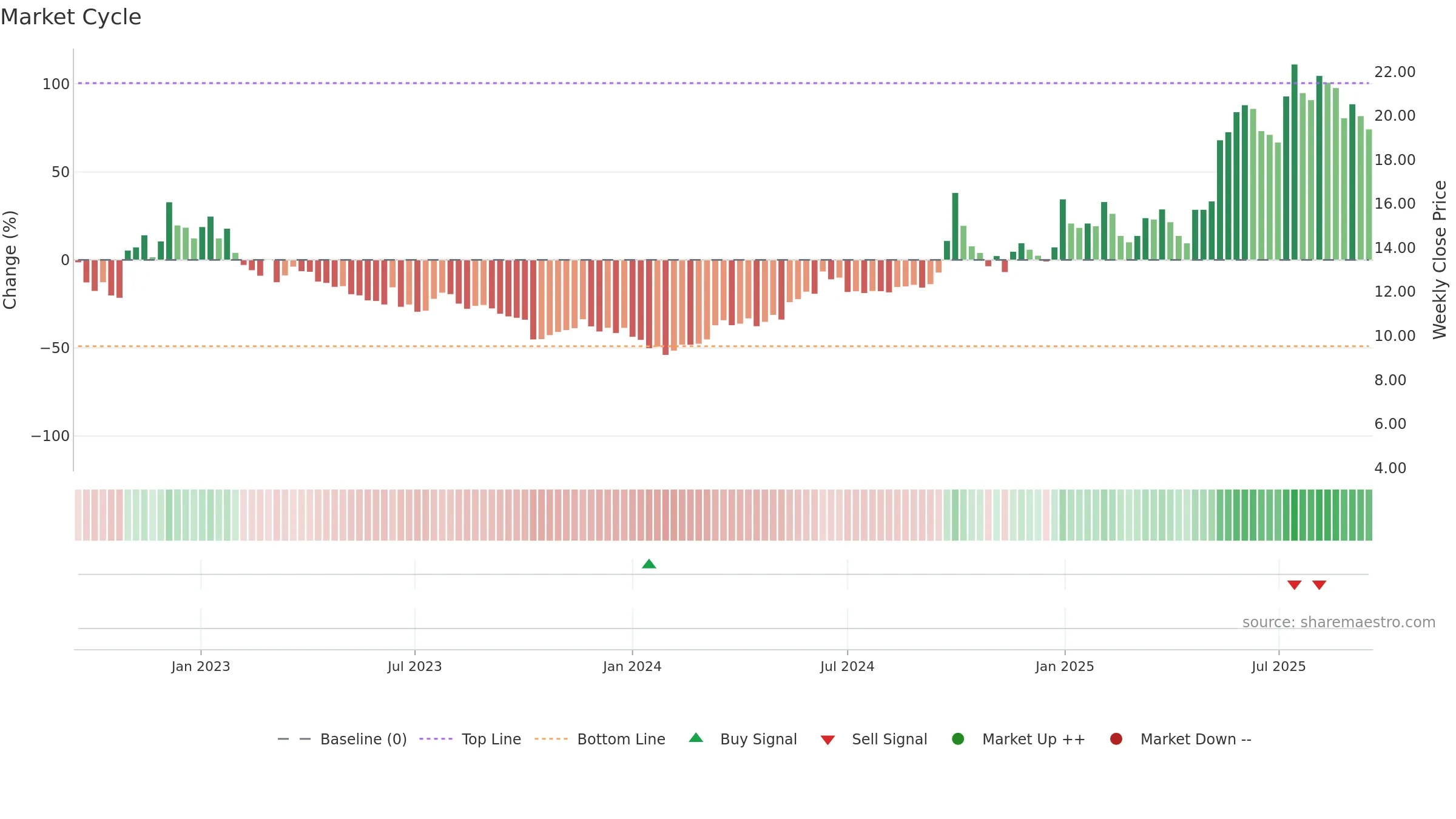Click the 22.00 price axis tick
1456x819 pixels.
(x=1395, y=72)
